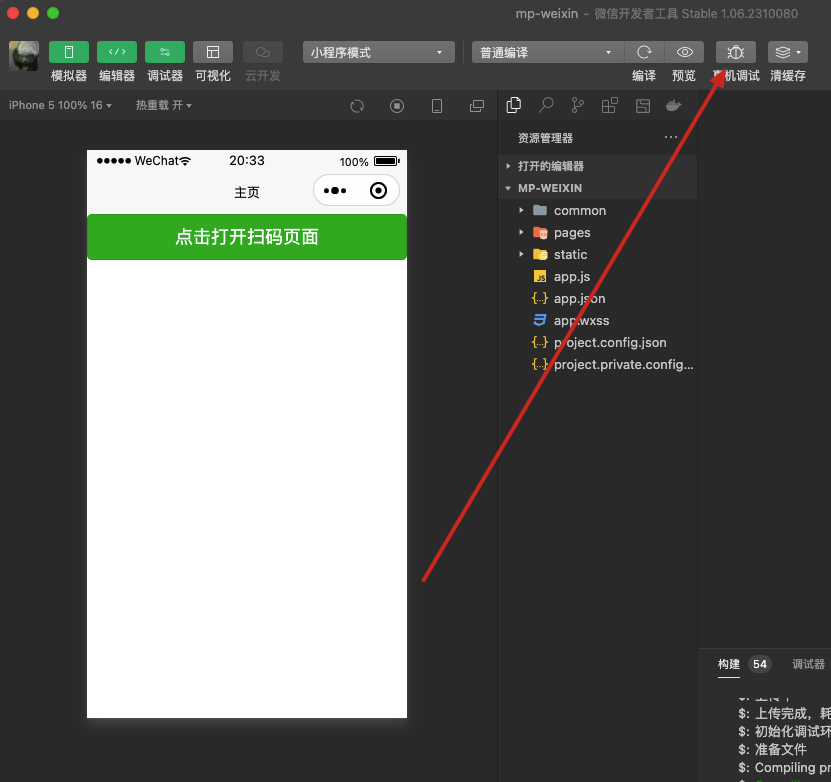Image resolution: width=831 pixels, height=782 pixels.
Task: Open the app.wxss file
Action: point(598,321)
